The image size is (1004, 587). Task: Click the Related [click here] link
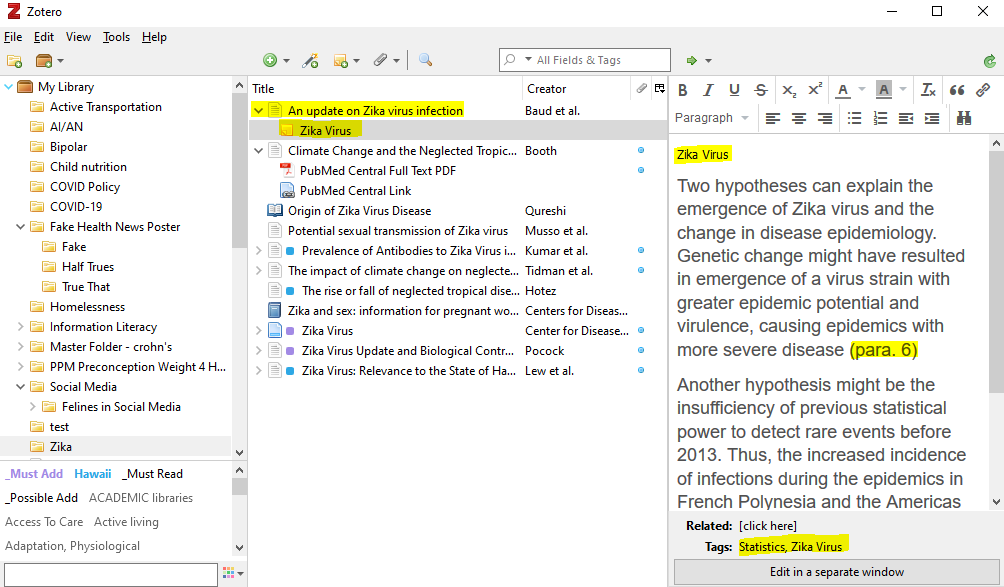pos(768,526)
